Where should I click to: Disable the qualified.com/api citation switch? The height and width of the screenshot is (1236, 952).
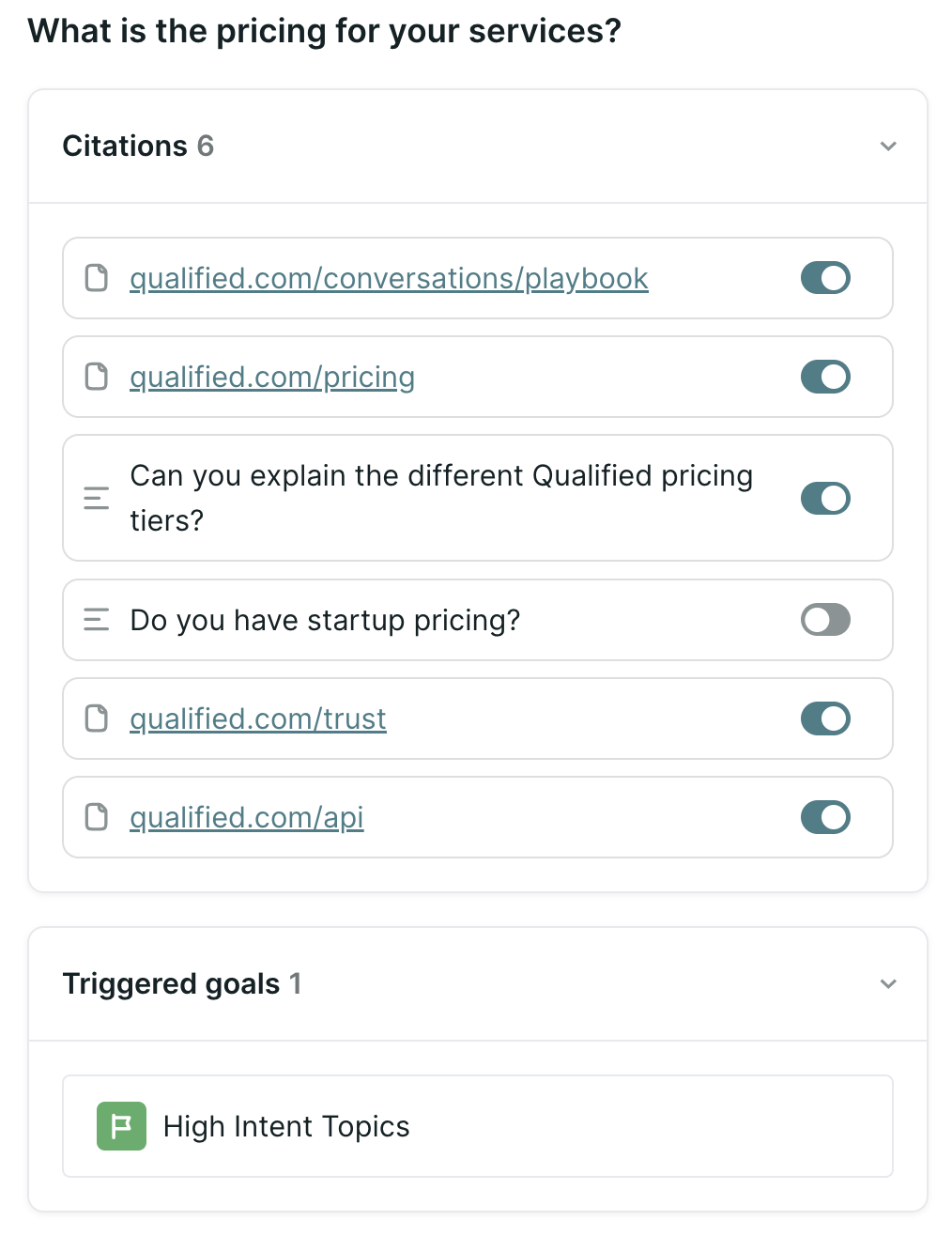[825, 817]
